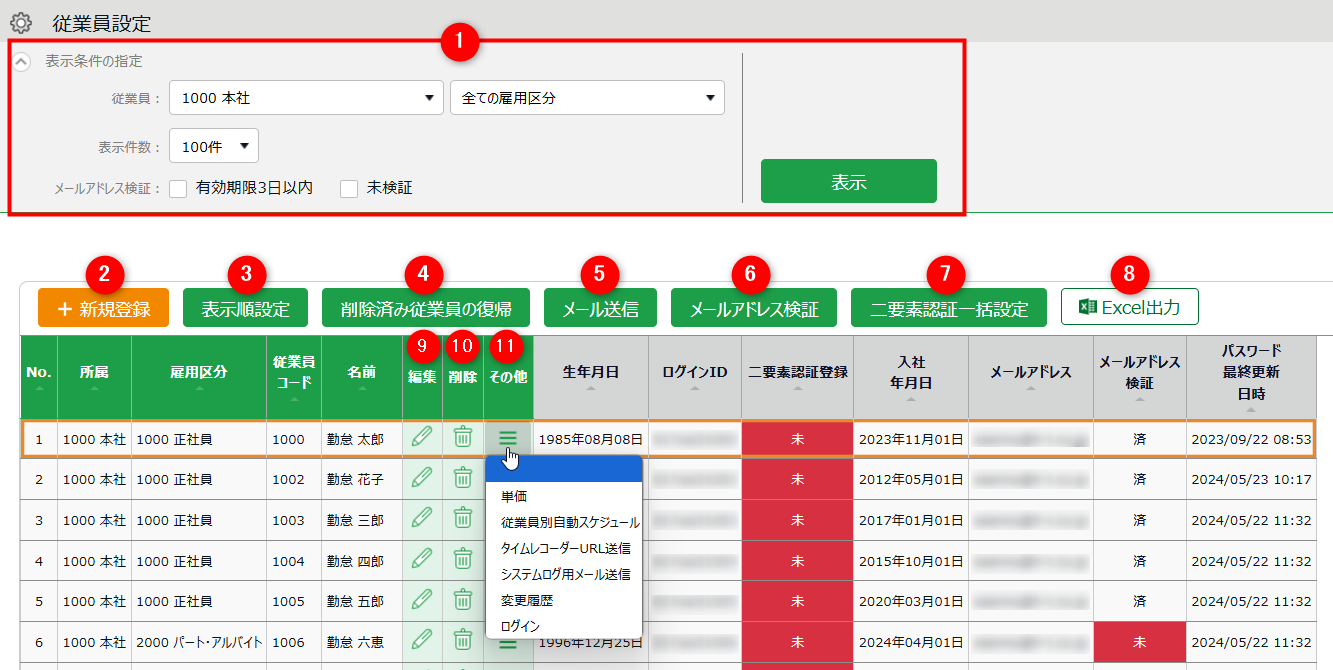
Task: Choose タイムレコーダーURL送信 in the menu
Action: pyautogui.click(x=565, y=549)
